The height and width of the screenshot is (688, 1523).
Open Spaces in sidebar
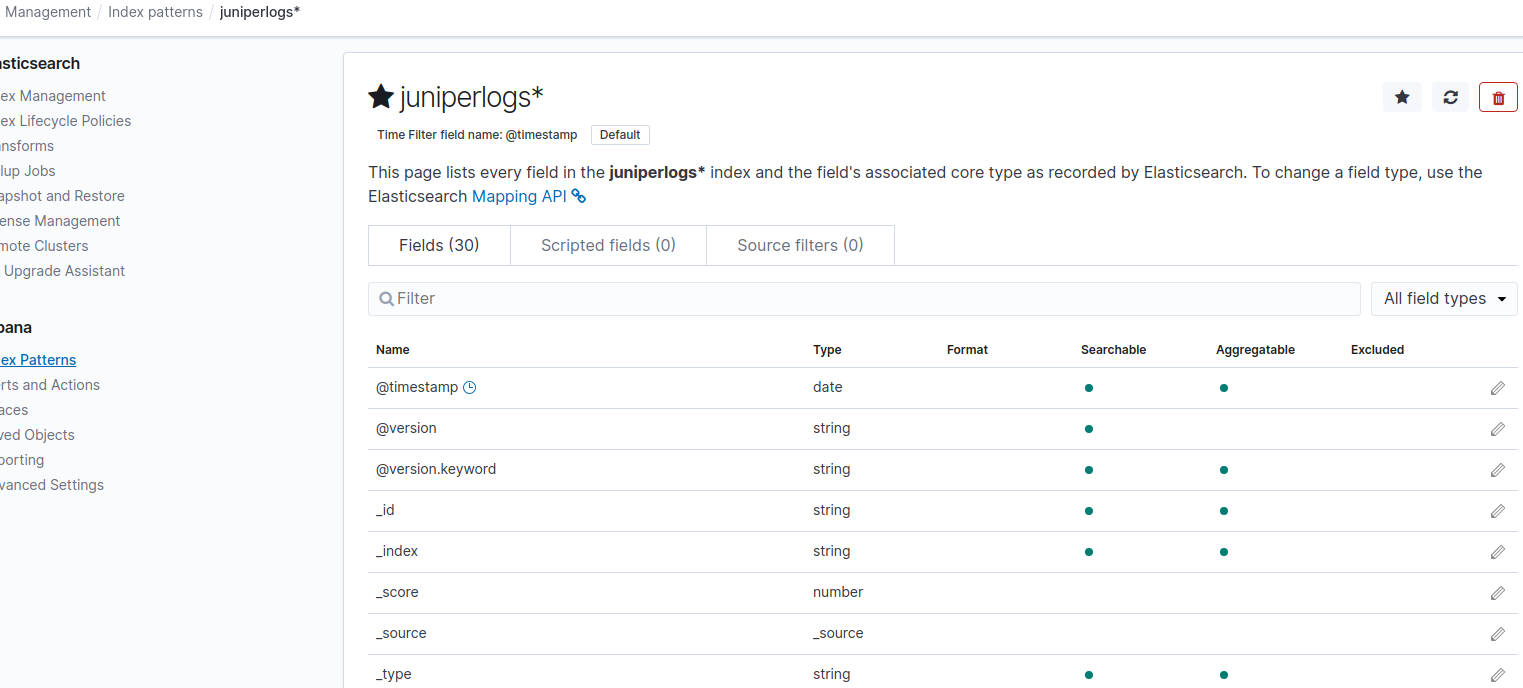(14, 410)
